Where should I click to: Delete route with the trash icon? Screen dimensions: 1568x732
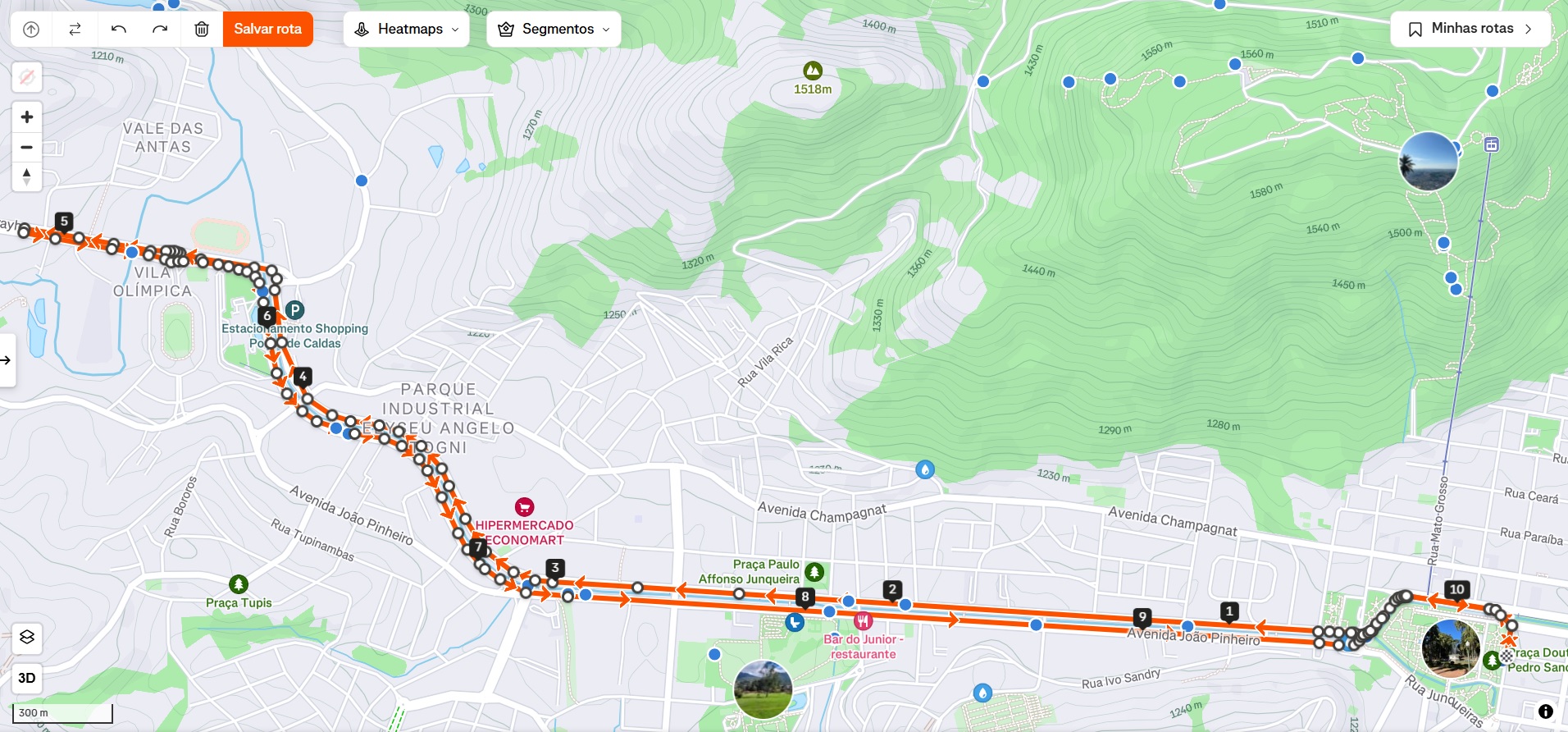tap(202, 29)
